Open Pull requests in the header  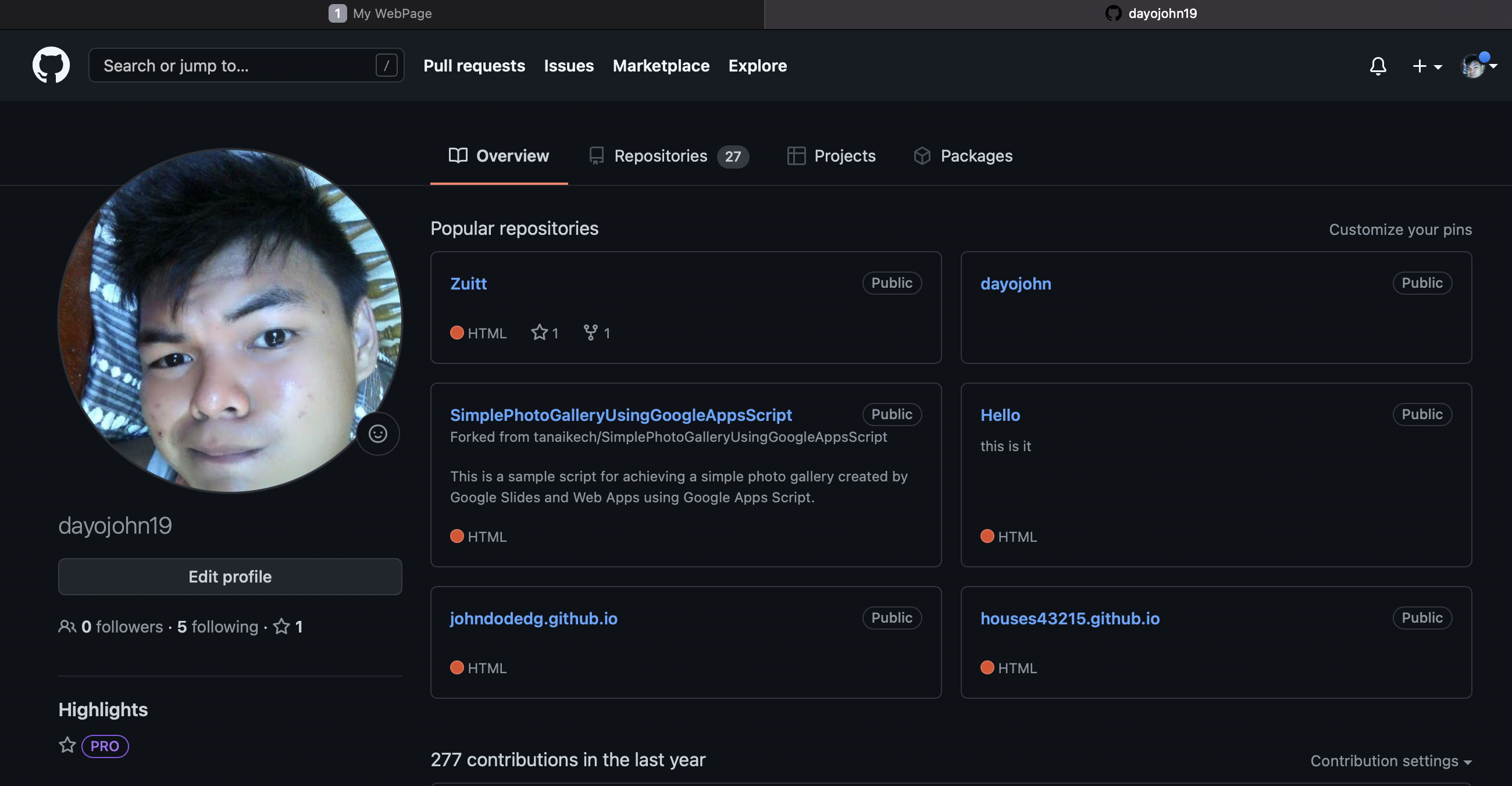click(x=475, y=66)
